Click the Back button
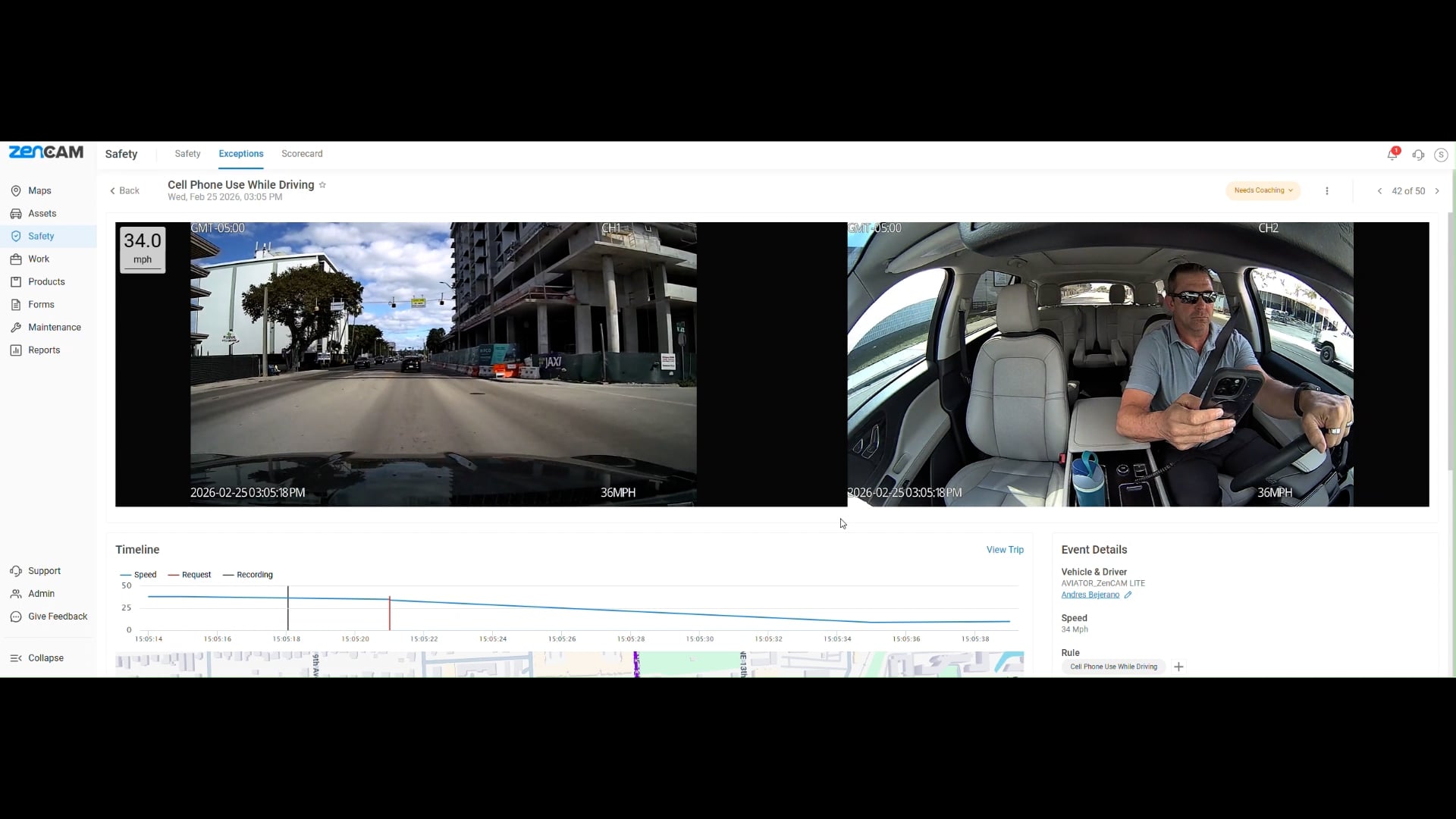1456x819 pixels. click(x=124, y=191)
